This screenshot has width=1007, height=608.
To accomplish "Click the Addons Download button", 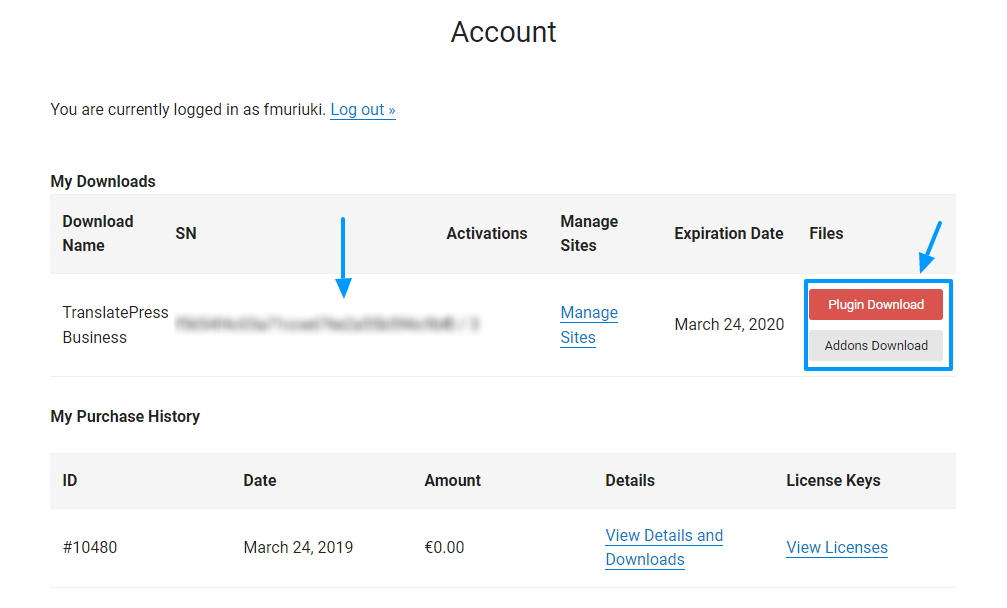I will pyautogui.click(x=875, y=345).
